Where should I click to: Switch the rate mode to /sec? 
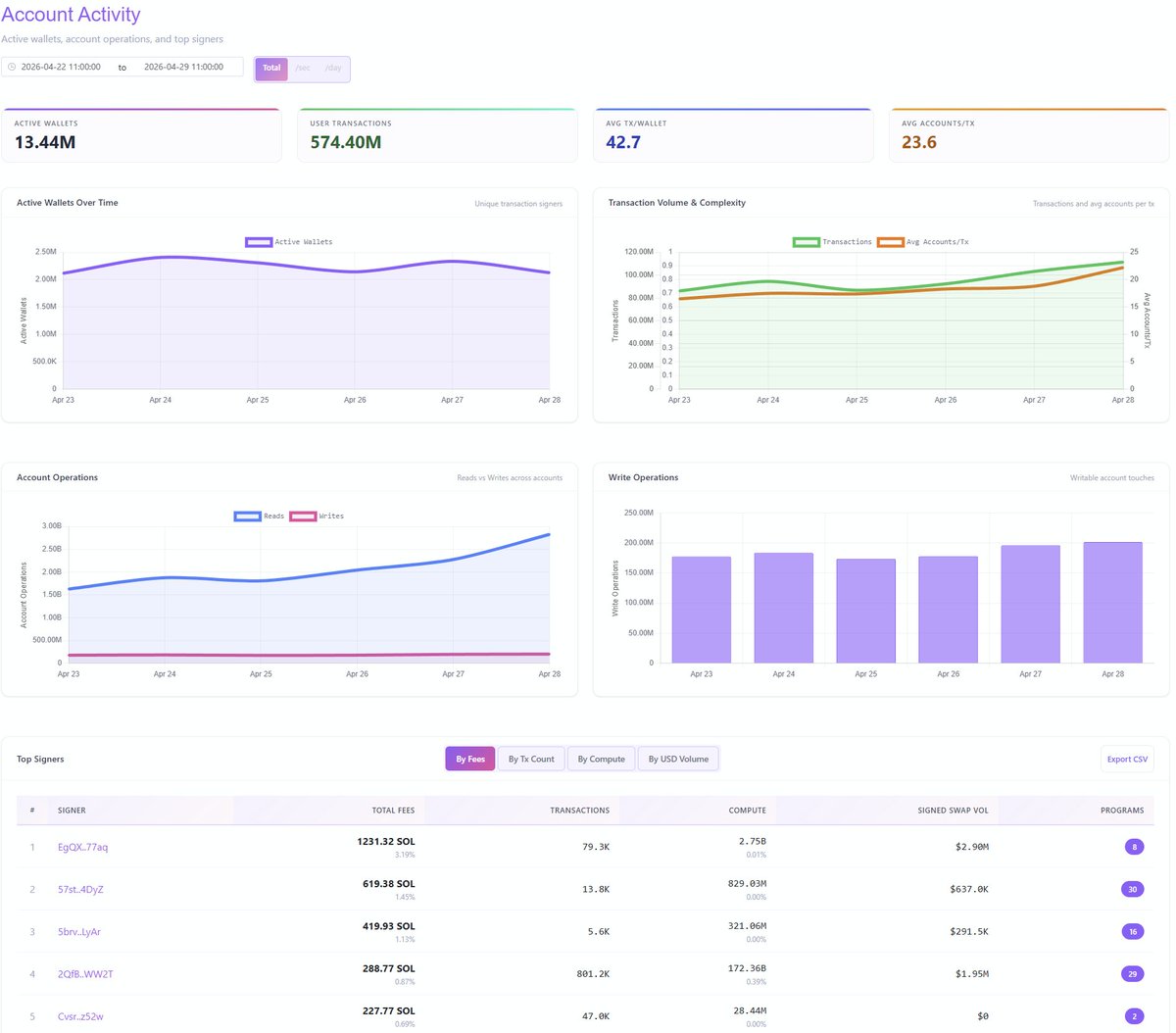pyautogui.click(x=303, y=69)
